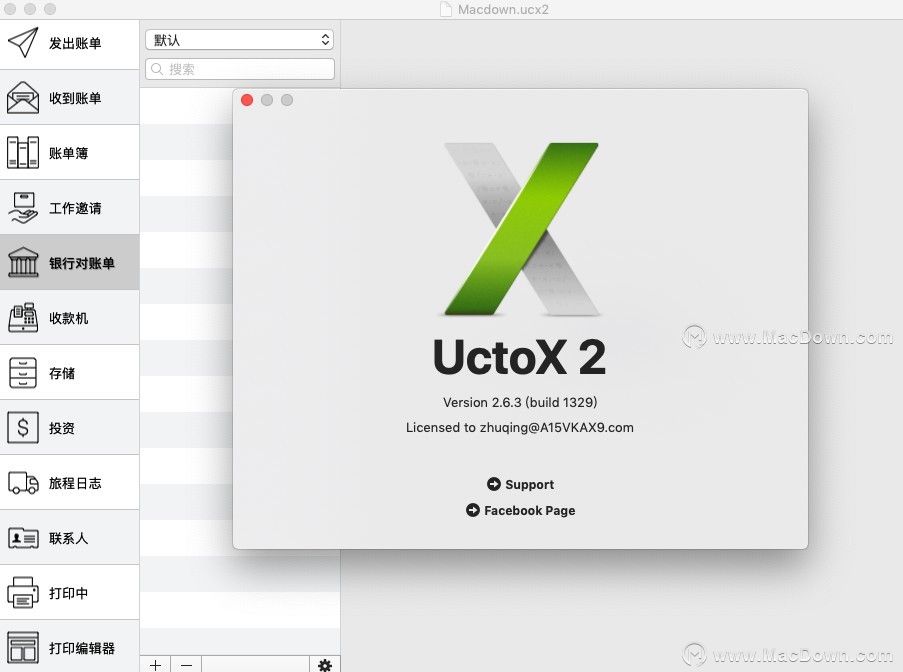The width and height of the screenshot is (903, 672).
Task: Click the document icon in title bar
Action: [x=446, y=9]
